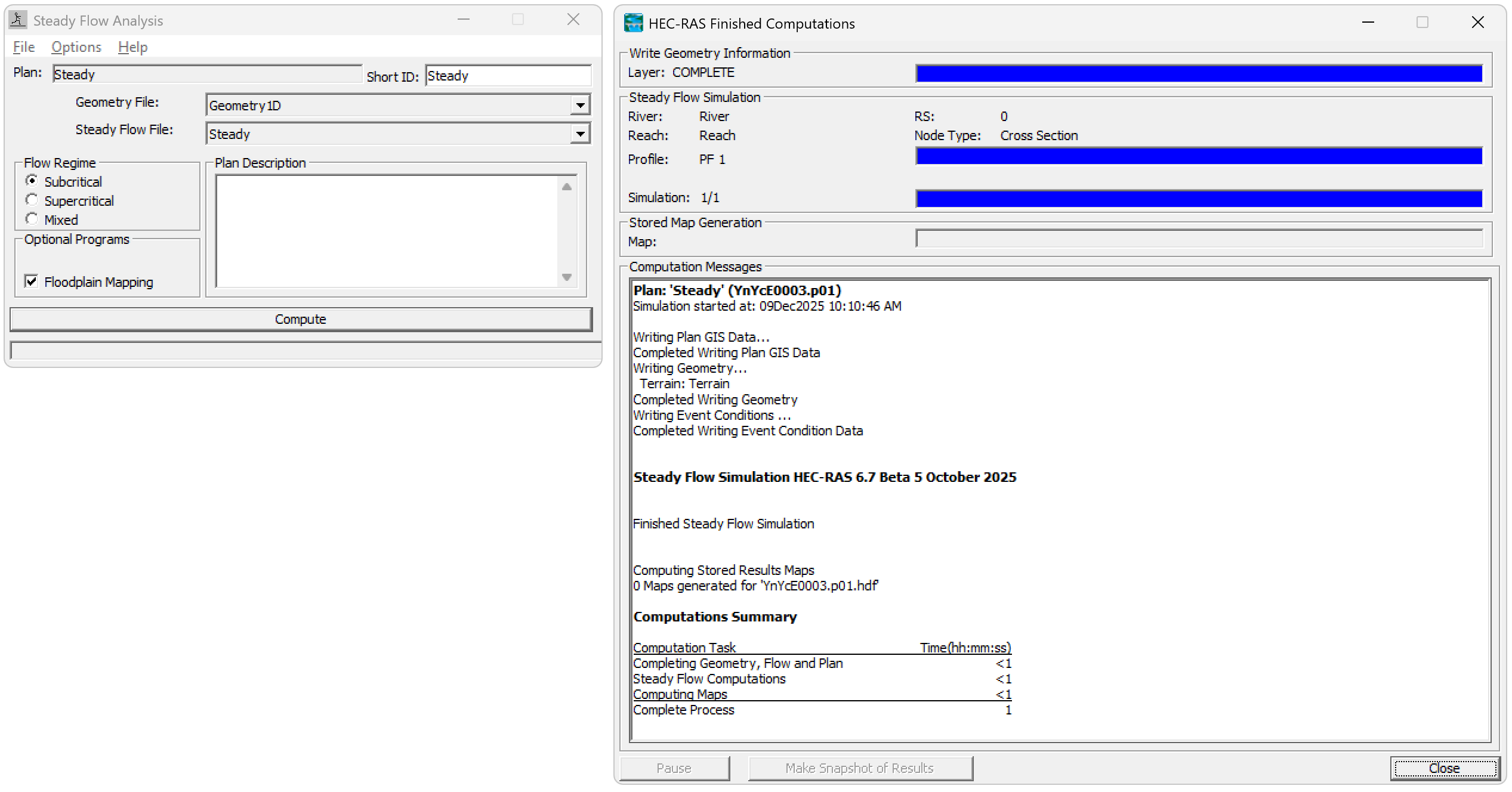Click the 'Reach' value next to Reach label

[717, 135]
